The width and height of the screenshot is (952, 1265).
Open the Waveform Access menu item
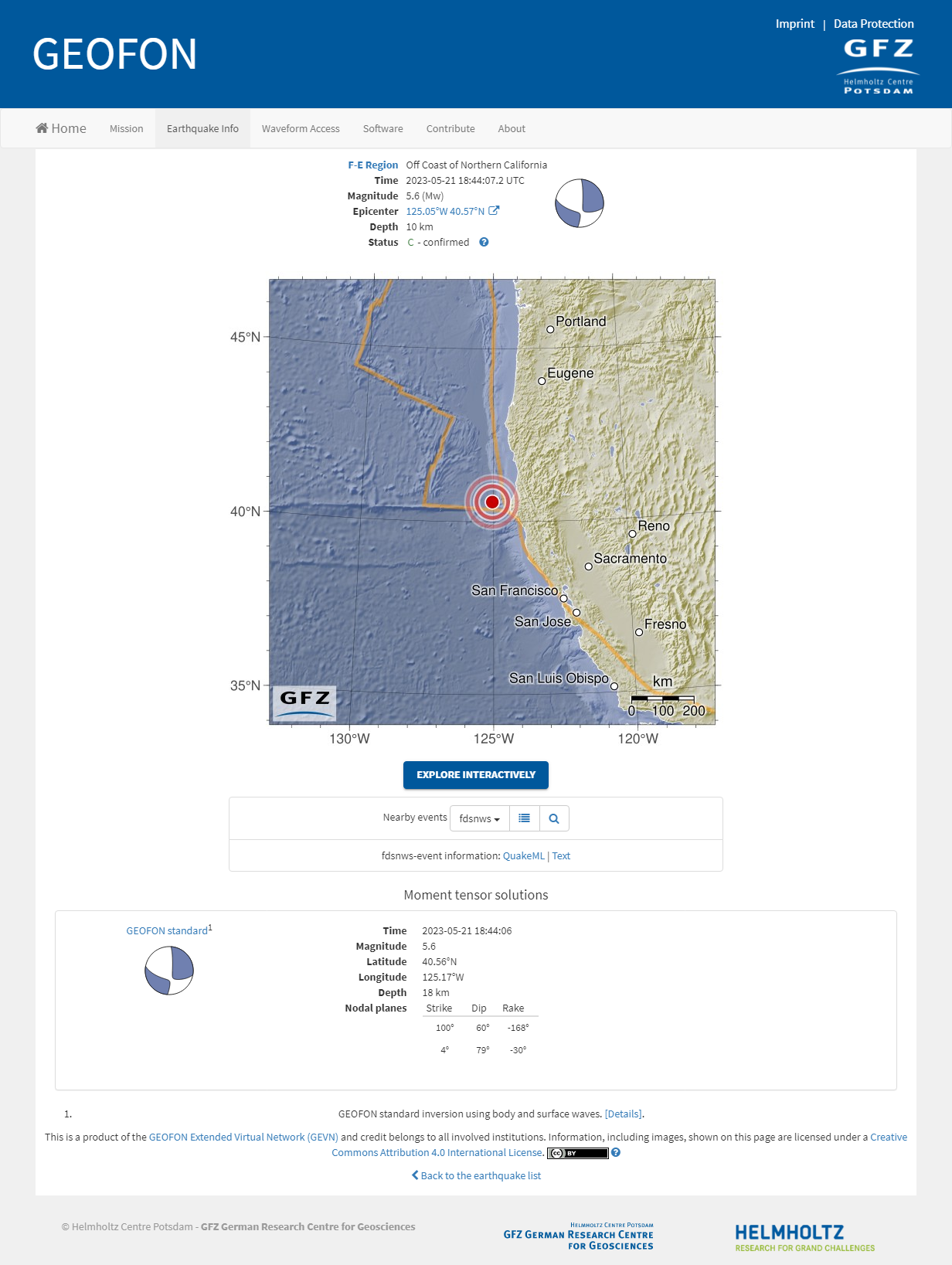click(x=301, y=128)
